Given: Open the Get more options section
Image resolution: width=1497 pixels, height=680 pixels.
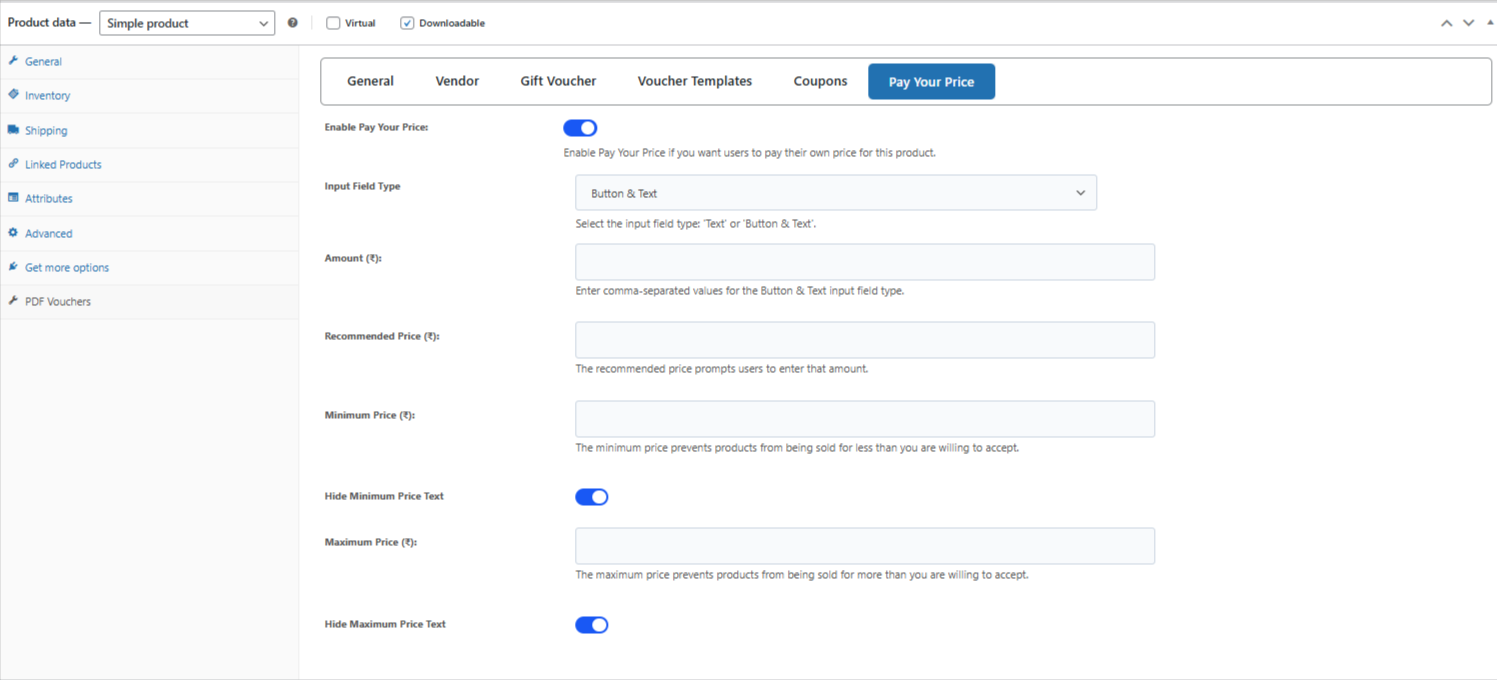Looking at the screenshot, I should click(x=149, y=267).
